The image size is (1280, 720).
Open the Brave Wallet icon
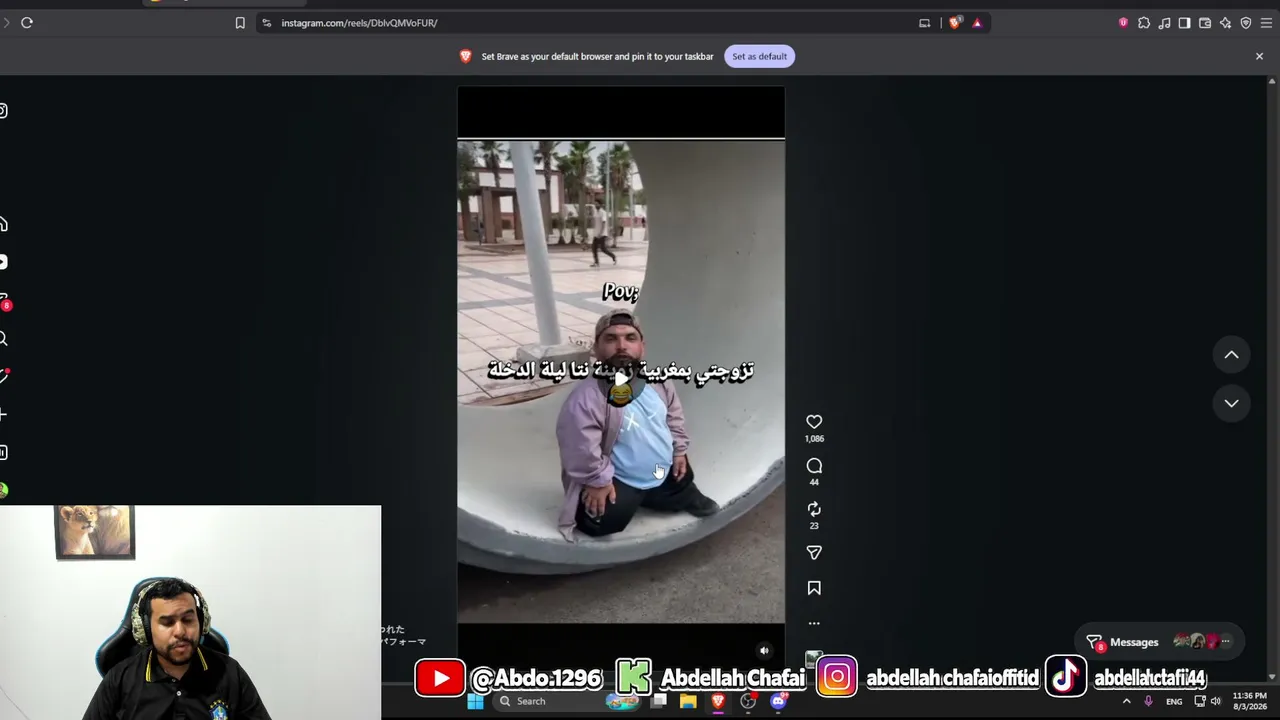pyautogui.click(x=1205, y=23)
